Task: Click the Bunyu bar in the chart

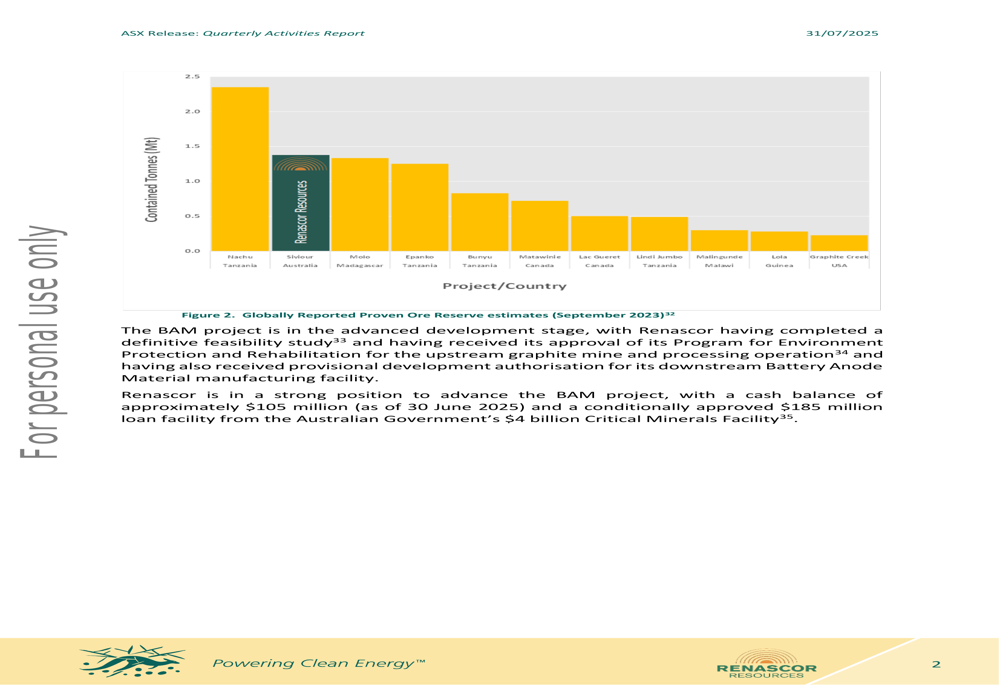Action: pos(480,222)
